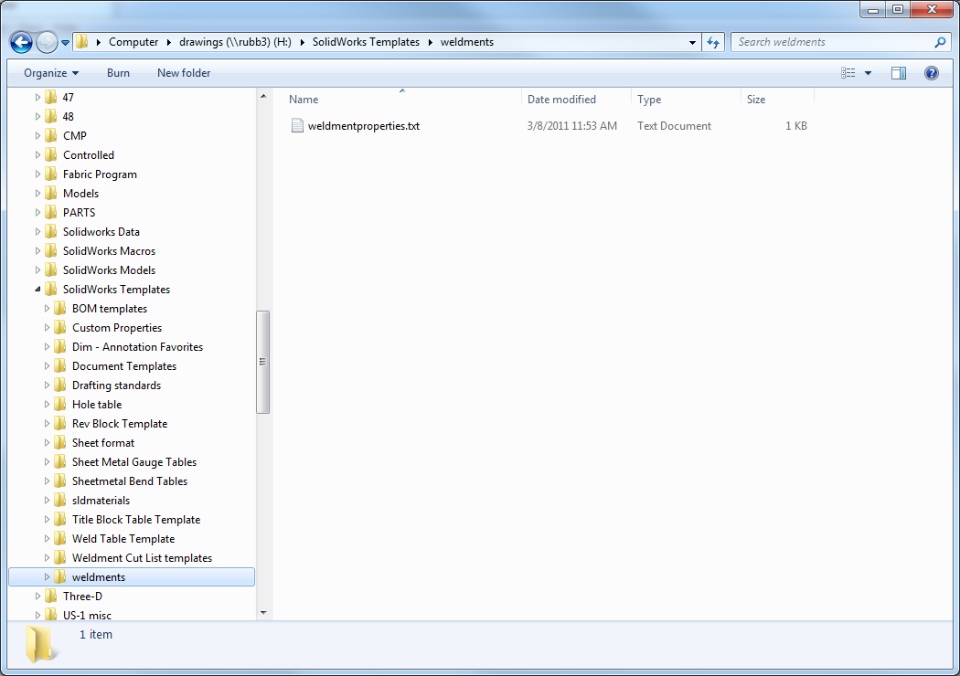This screenshot has width=960, height=676.
Task: Click the search magnifier icon
Action: click(940, 42)
